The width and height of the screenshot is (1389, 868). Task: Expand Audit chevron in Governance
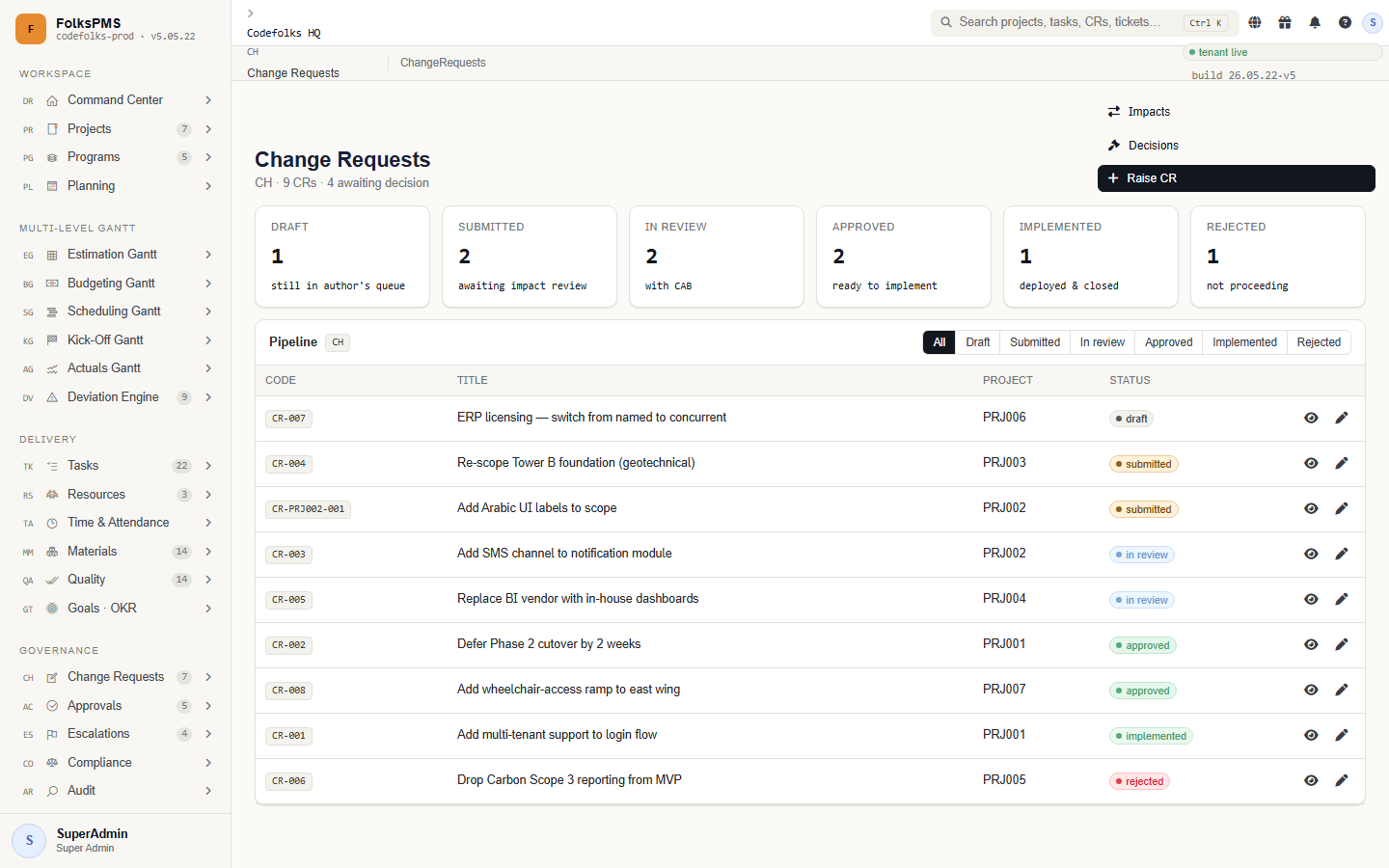pyautogui.click(x=208, y=791)
